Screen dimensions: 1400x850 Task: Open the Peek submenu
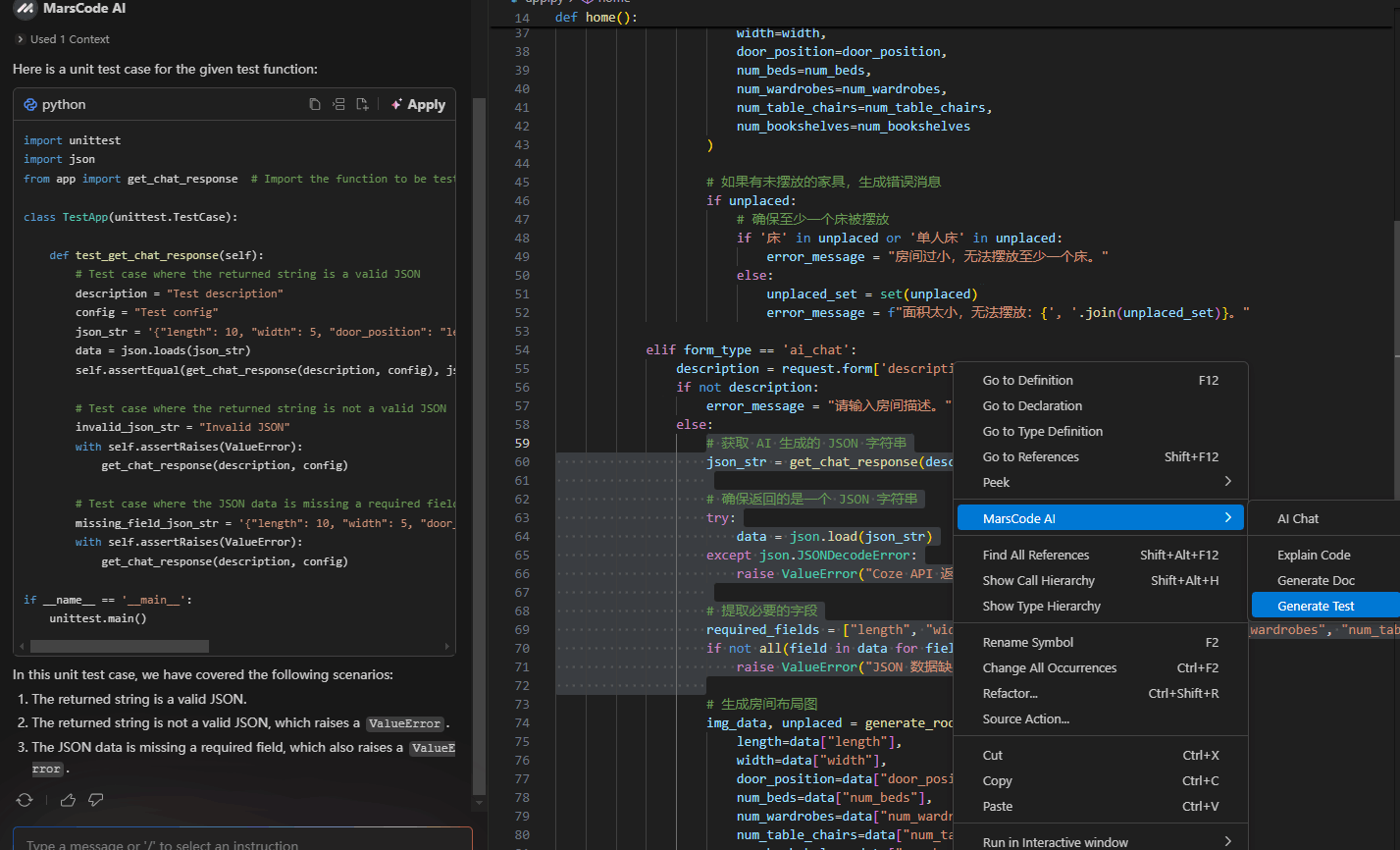click(1101, 482)
